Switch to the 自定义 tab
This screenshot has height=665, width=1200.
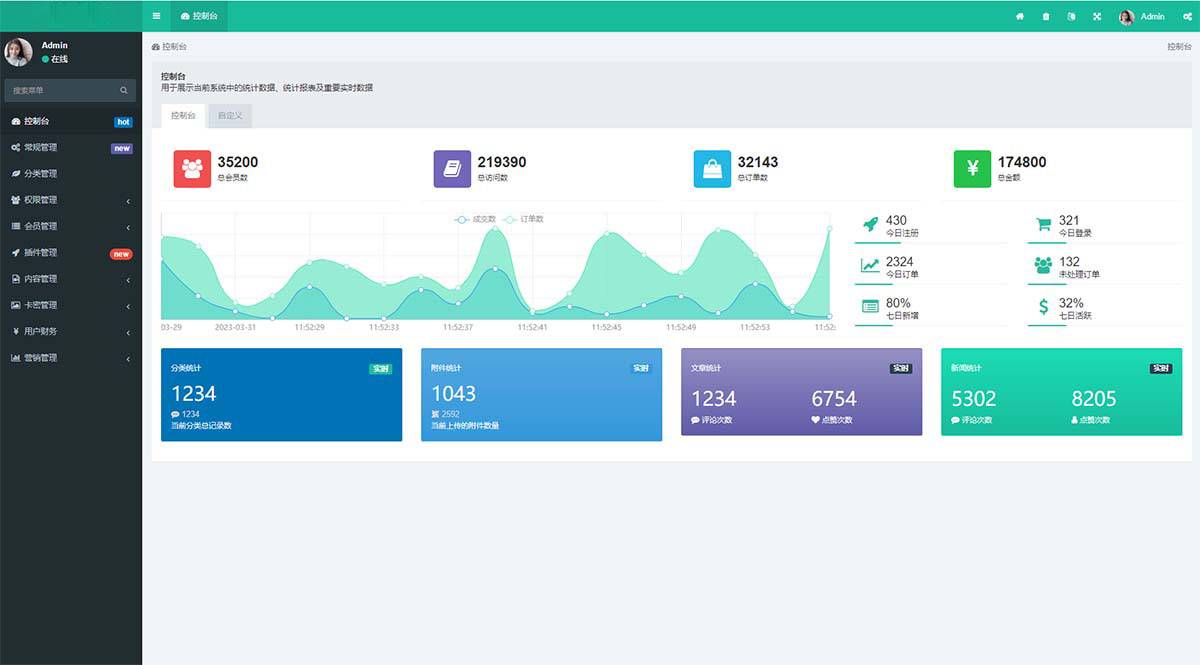point(230,116)
